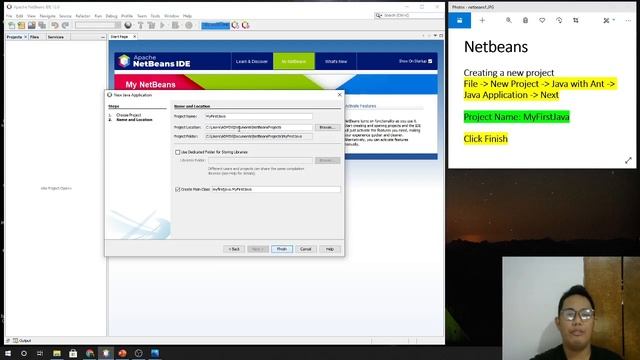Click the Save All toolbar icon
Image resolution: width=640 pixels, height=360 pixels.
coord(42,25)
